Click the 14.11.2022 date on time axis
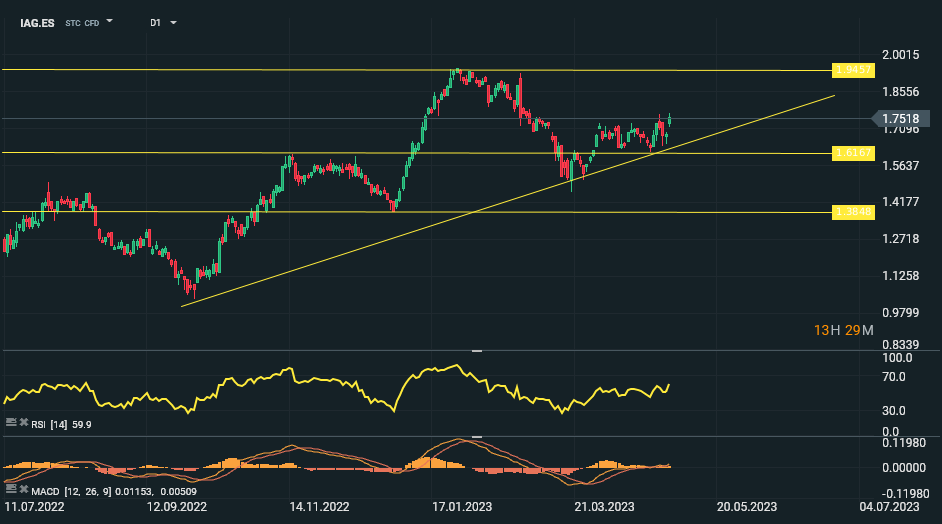The width and height of the screenshot is (942, 524). tap(319, 507)
